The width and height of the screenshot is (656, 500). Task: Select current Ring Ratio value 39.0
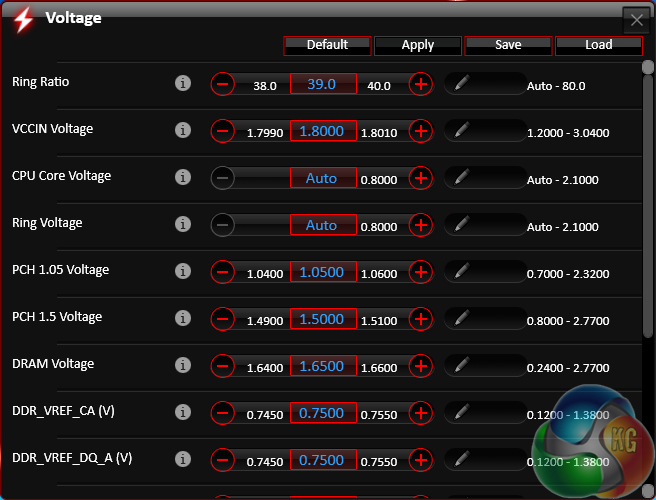(323, 84)
